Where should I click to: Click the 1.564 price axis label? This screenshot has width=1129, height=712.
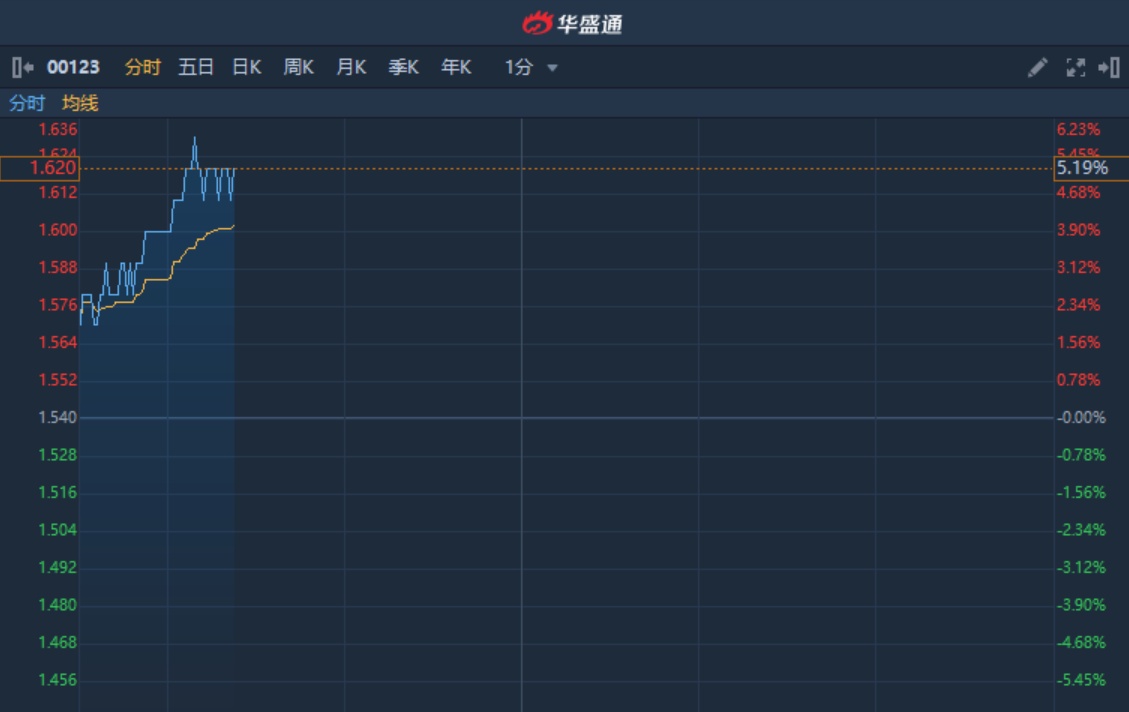[58, 343]
